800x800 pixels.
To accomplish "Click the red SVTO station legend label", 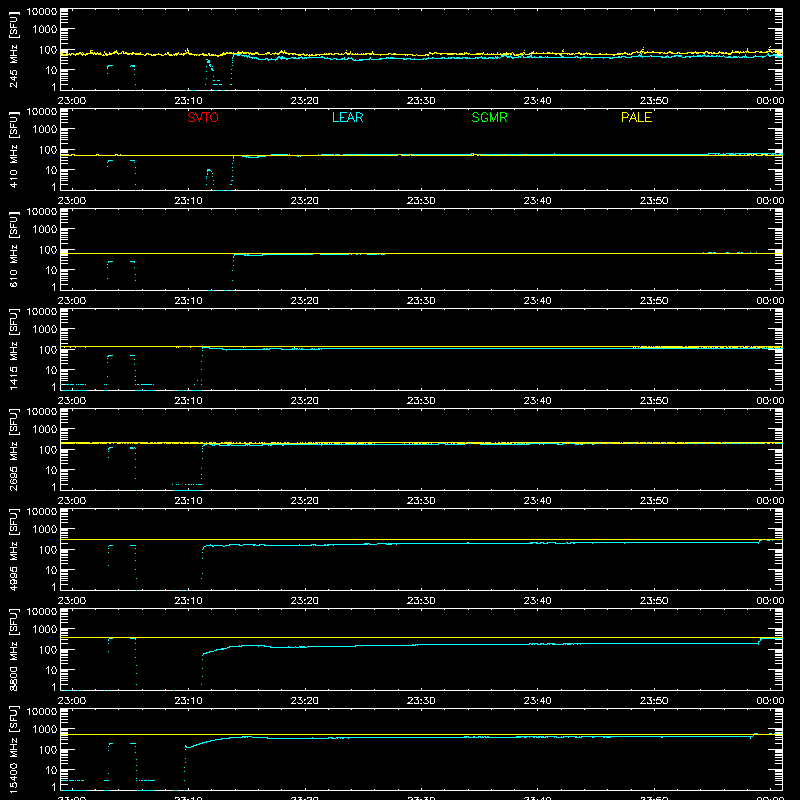I will click(x=203, y=117).
